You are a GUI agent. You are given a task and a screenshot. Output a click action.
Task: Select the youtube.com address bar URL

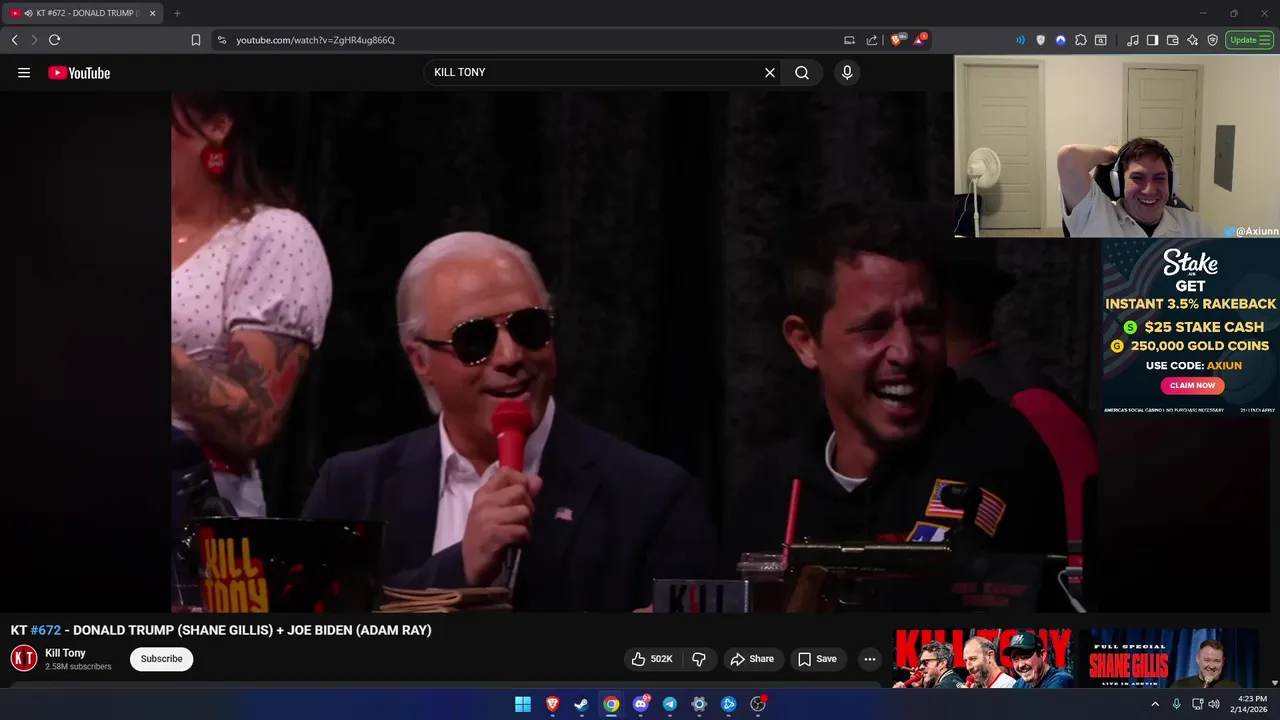pyautogui.click(x=316, y=40)
